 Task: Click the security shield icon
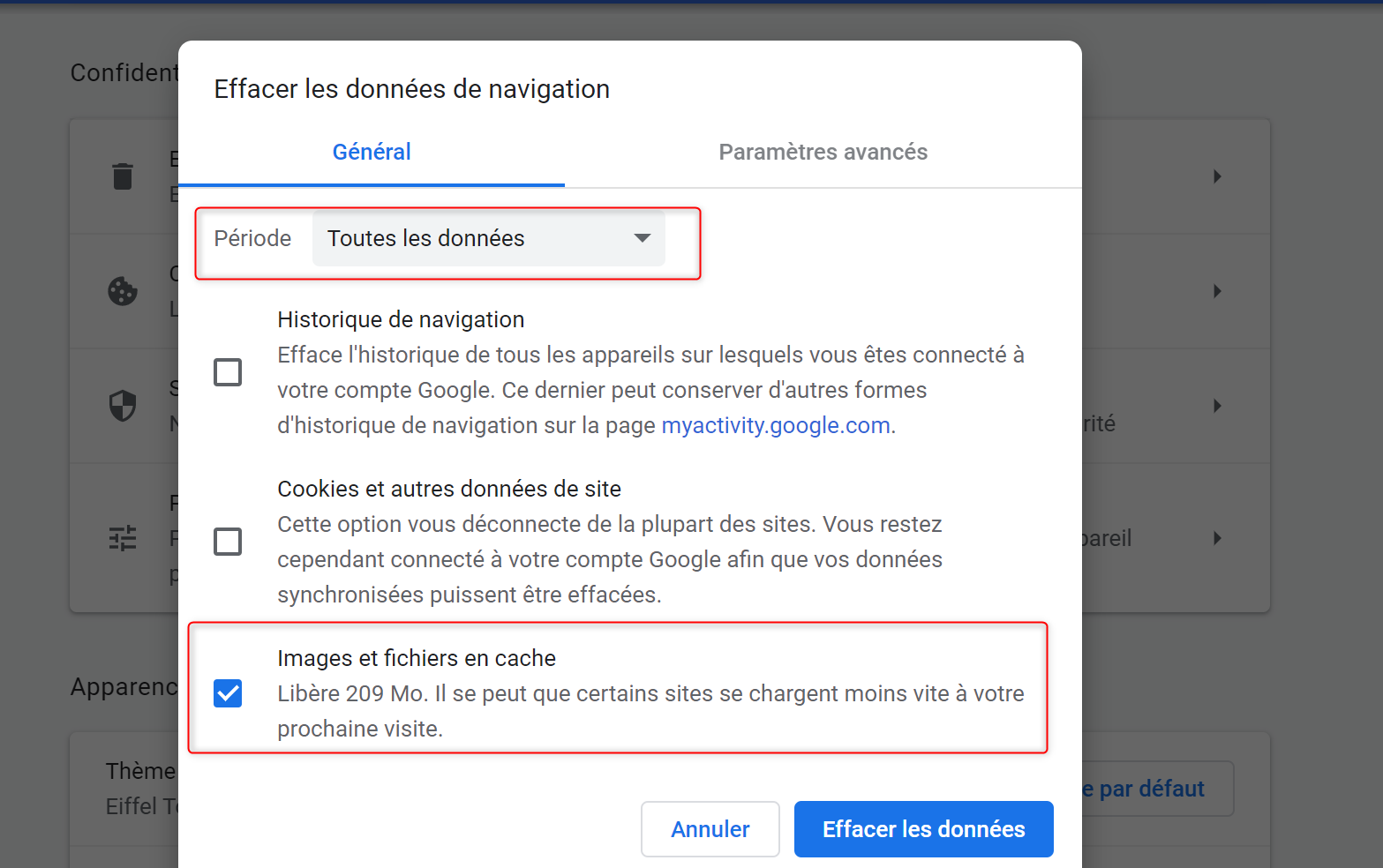[x=123, y=406]
